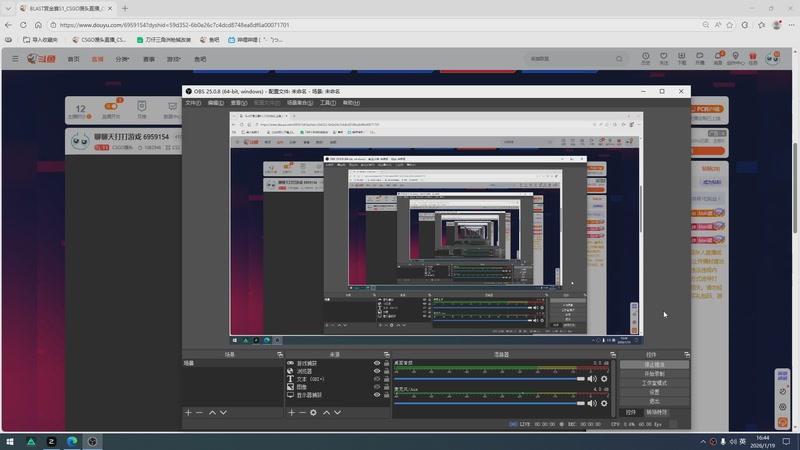800x450 pixels.
Task: Toggle lock on 文本 (GDI+) source
Action: tap(386, 379)
